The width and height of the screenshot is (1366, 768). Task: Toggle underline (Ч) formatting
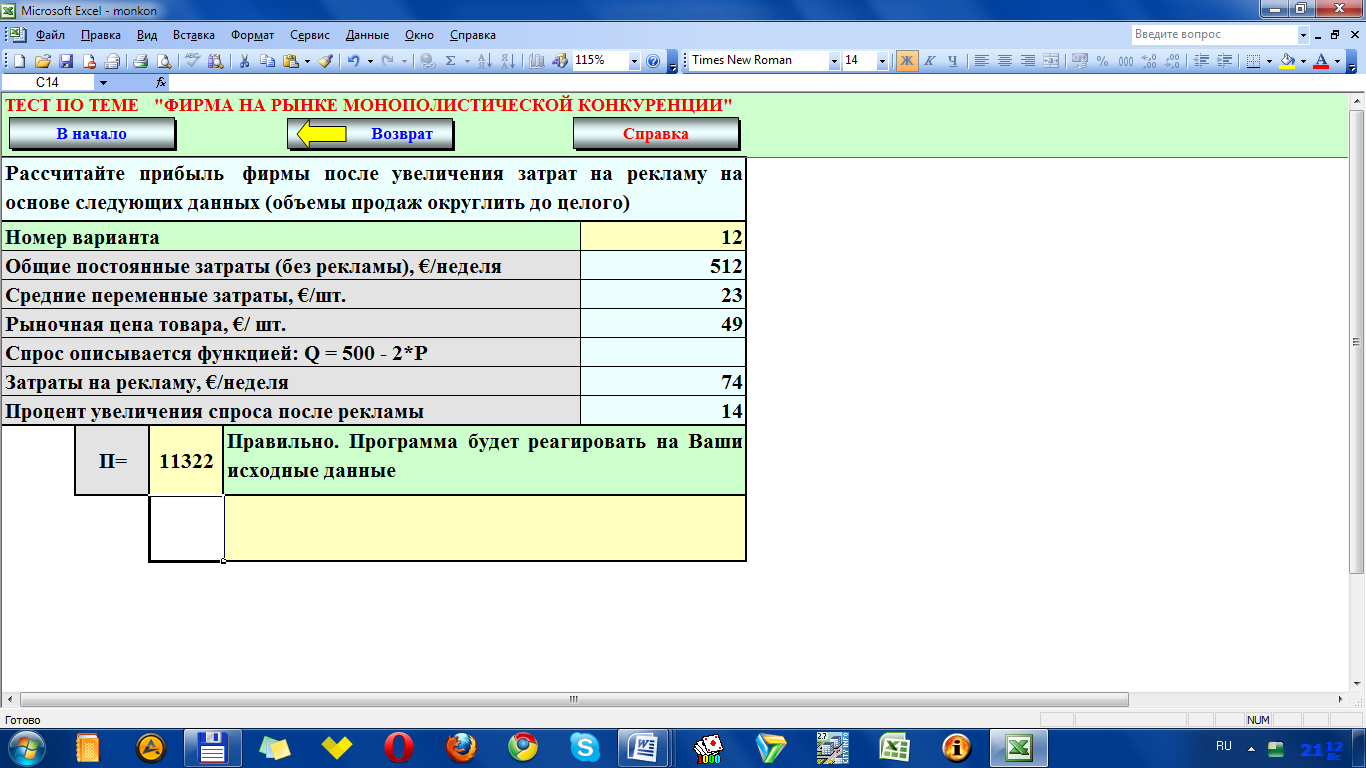pos(953,61)
